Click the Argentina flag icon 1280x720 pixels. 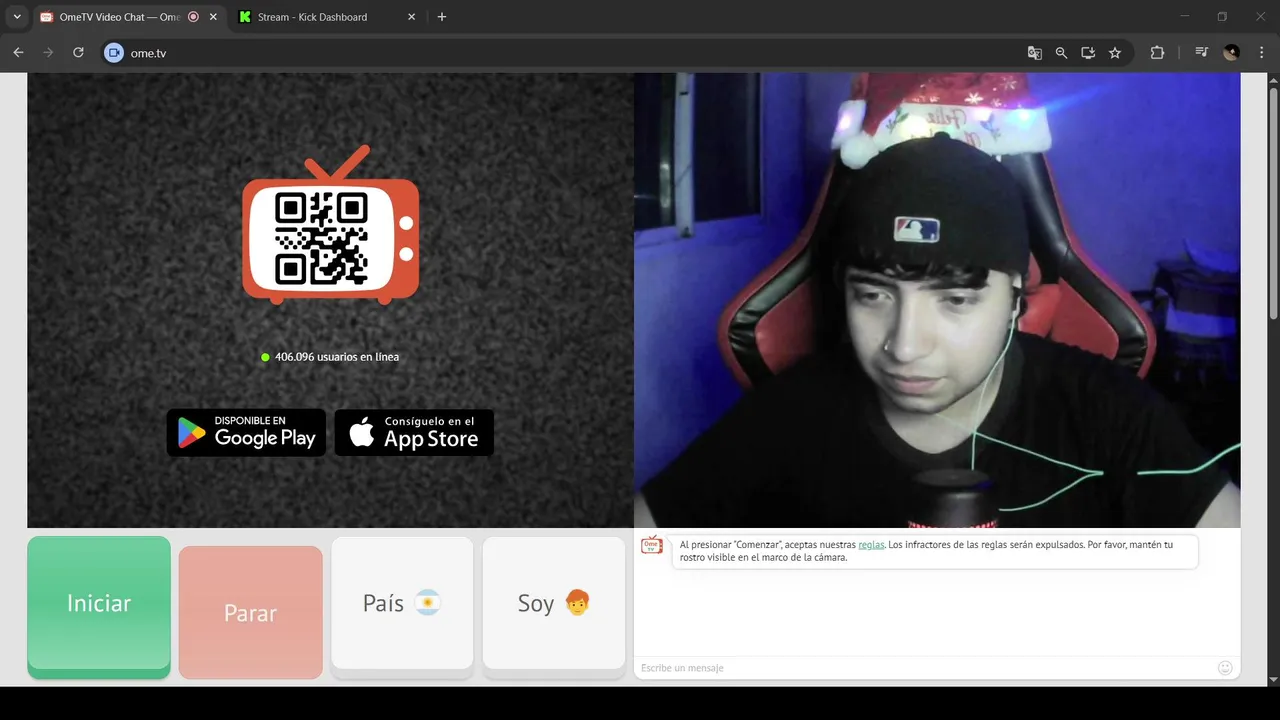[427, 603]
